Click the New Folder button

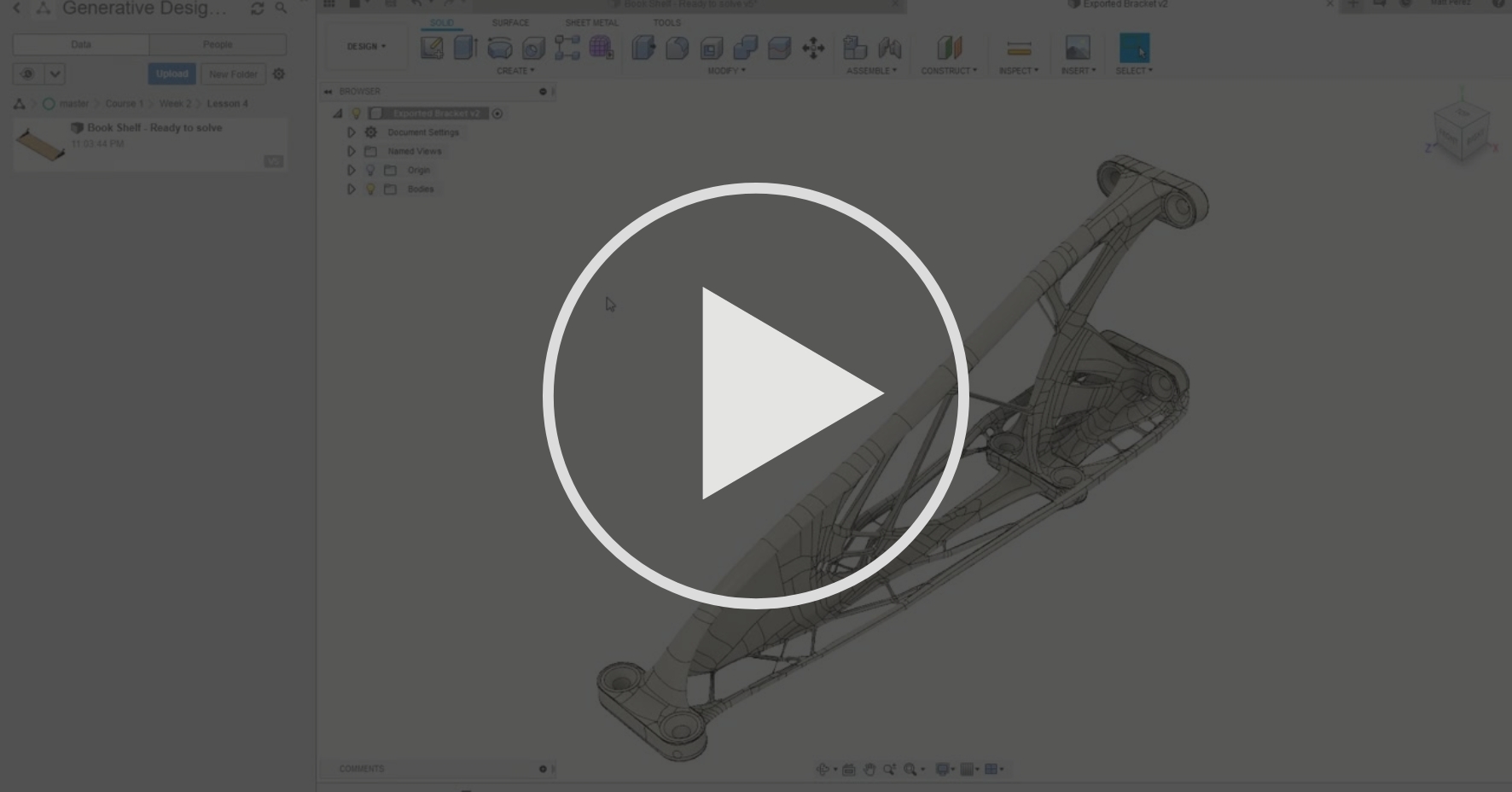pos(233,74)
